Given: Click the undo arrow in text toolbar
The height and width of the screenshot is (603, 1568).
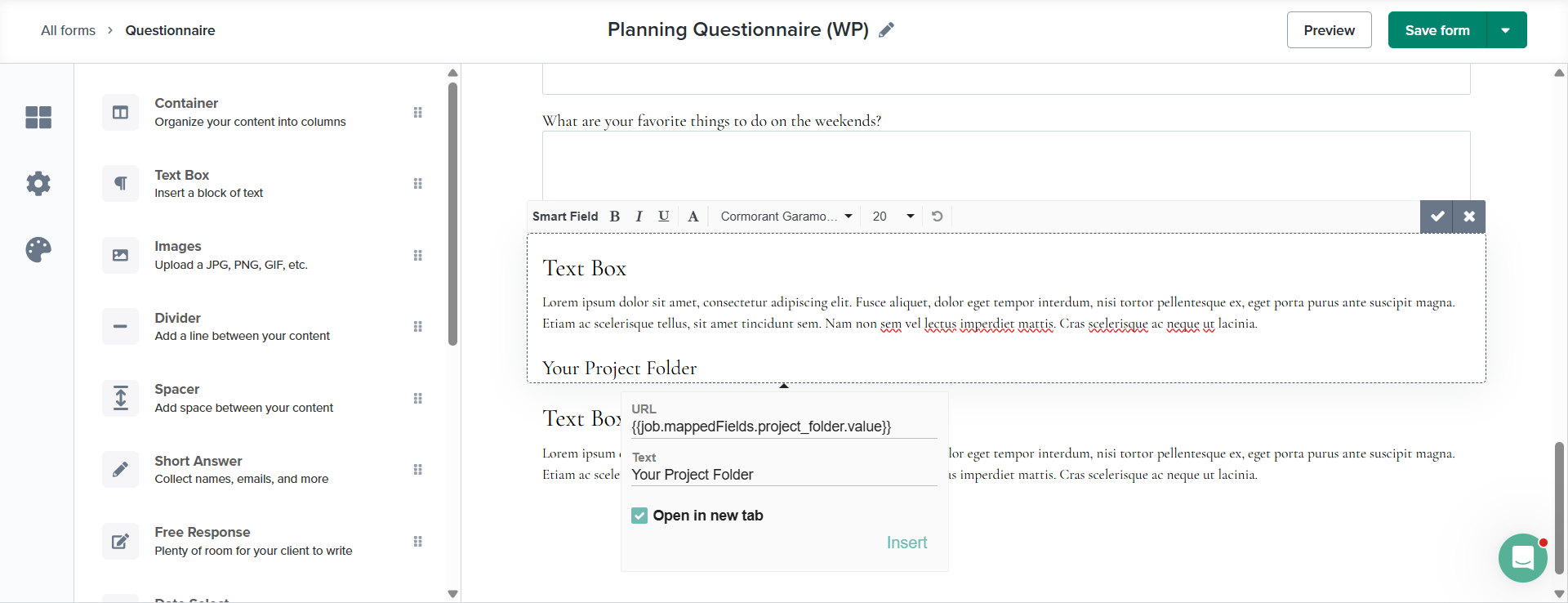Looking at the screenshot, I should pos(938,217).
